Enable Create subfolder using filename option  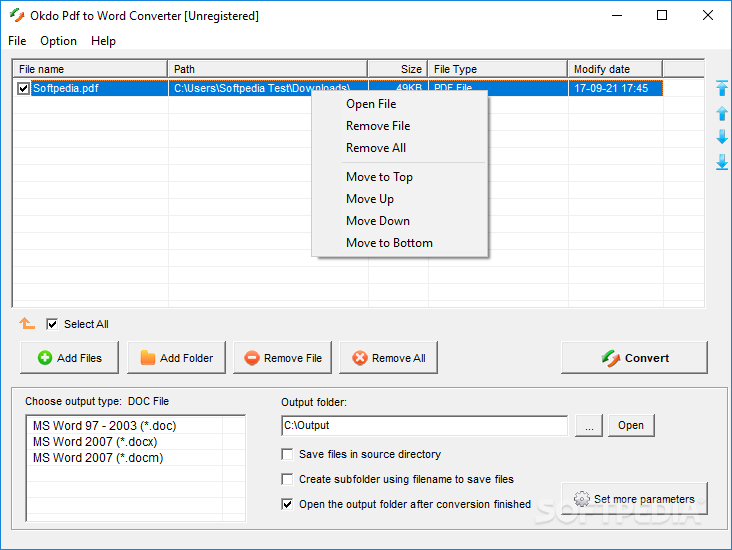click(x=287, y=479)
